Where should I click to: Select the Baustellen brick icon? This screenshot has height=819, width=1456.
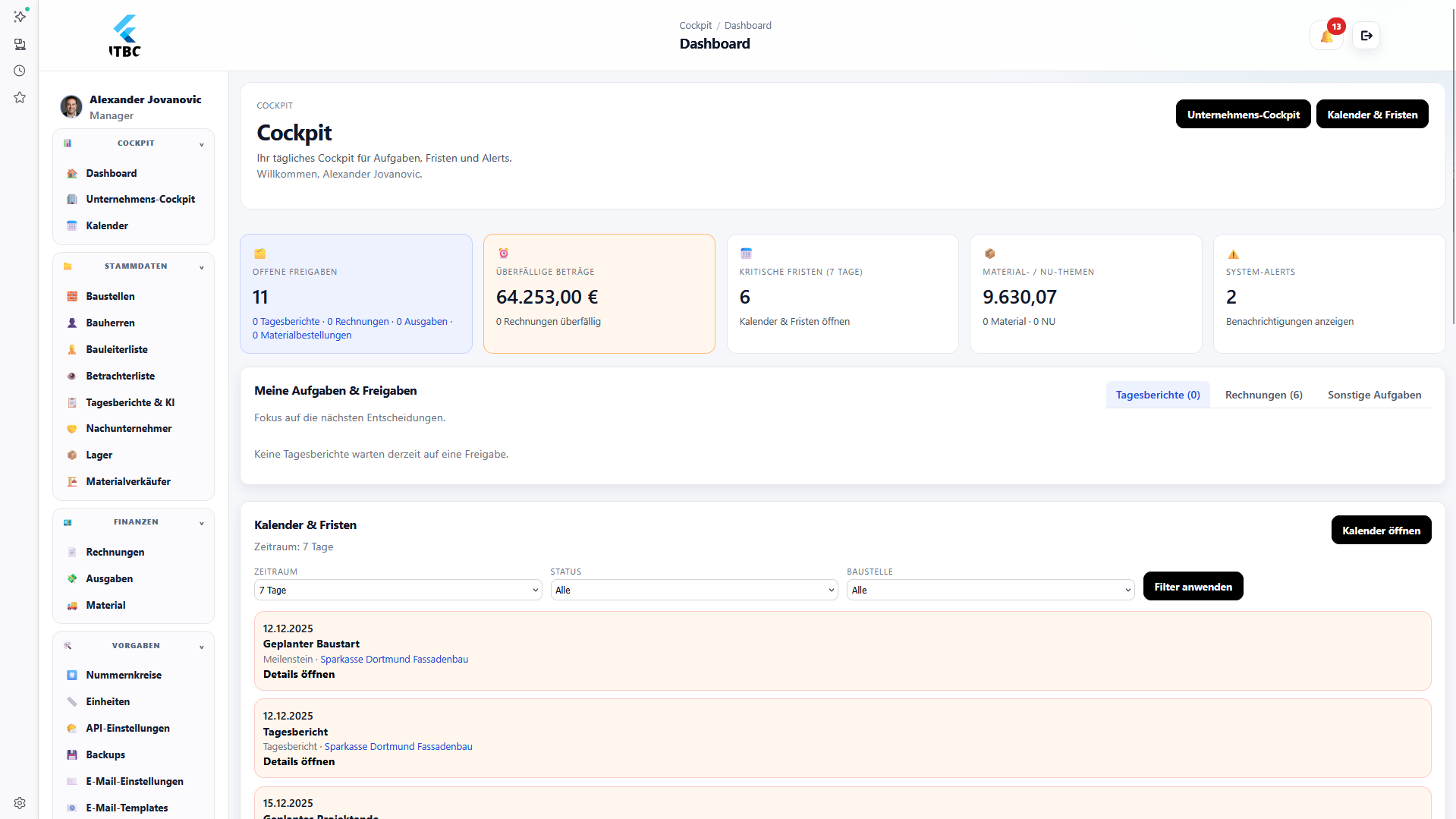[72, 296]
